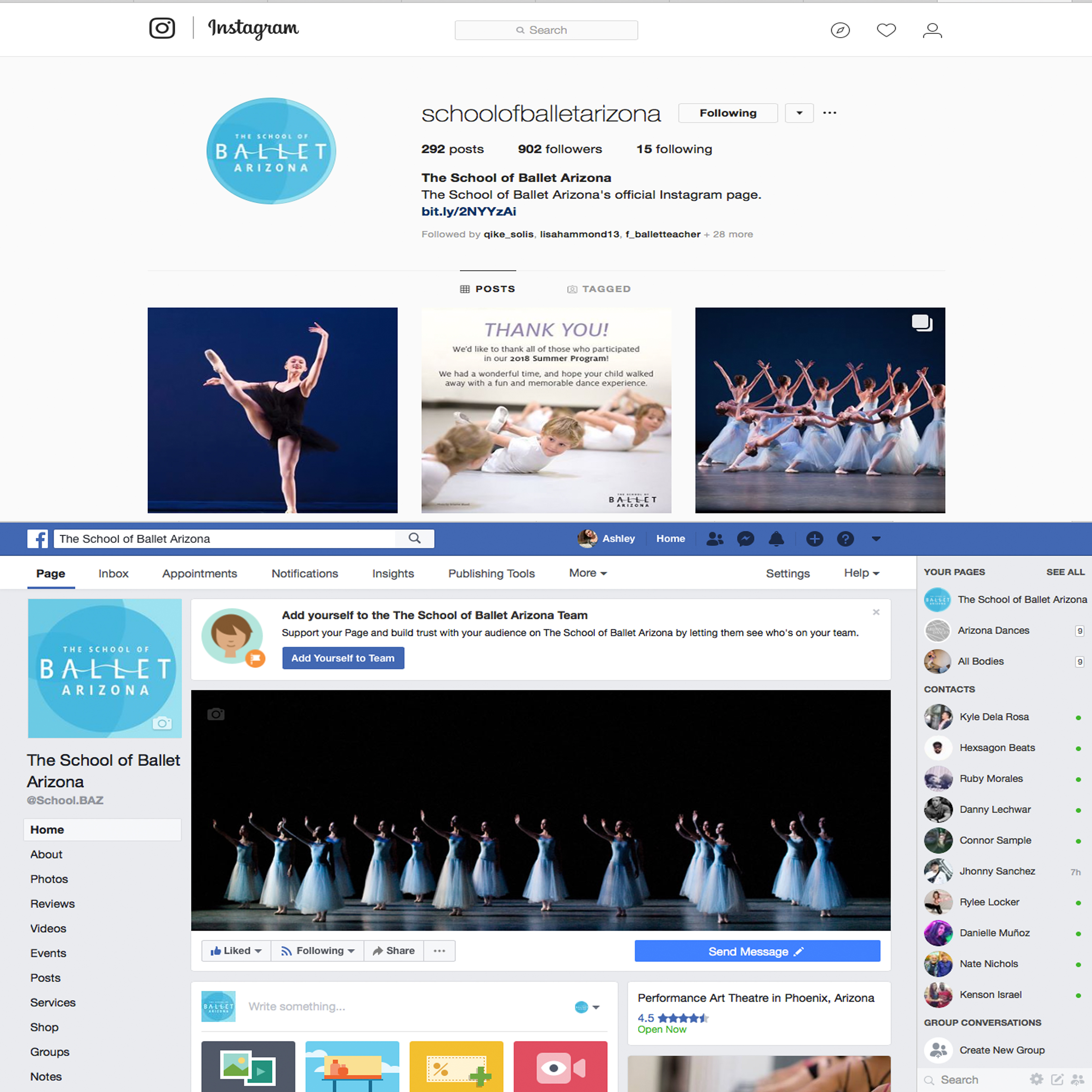
Task: Click SEE ALL under Your Pages
Action: (1065, 571)
